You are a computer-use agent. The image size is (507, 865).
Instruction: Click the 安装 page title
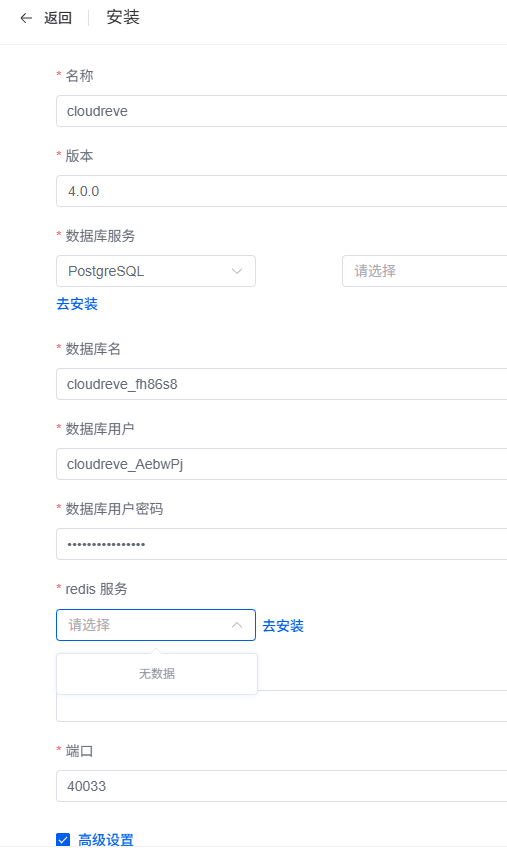(x=123, y=17)
